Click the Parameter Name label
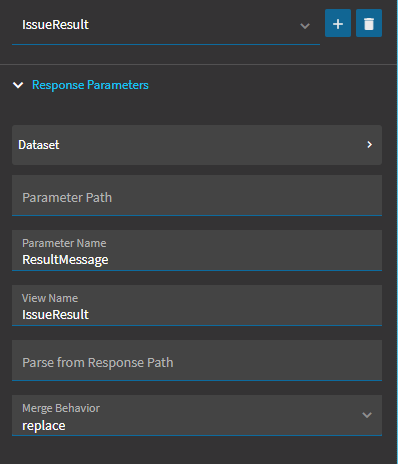Image resolution: width=398 pixels, height=464 pixels. [64, 243]
